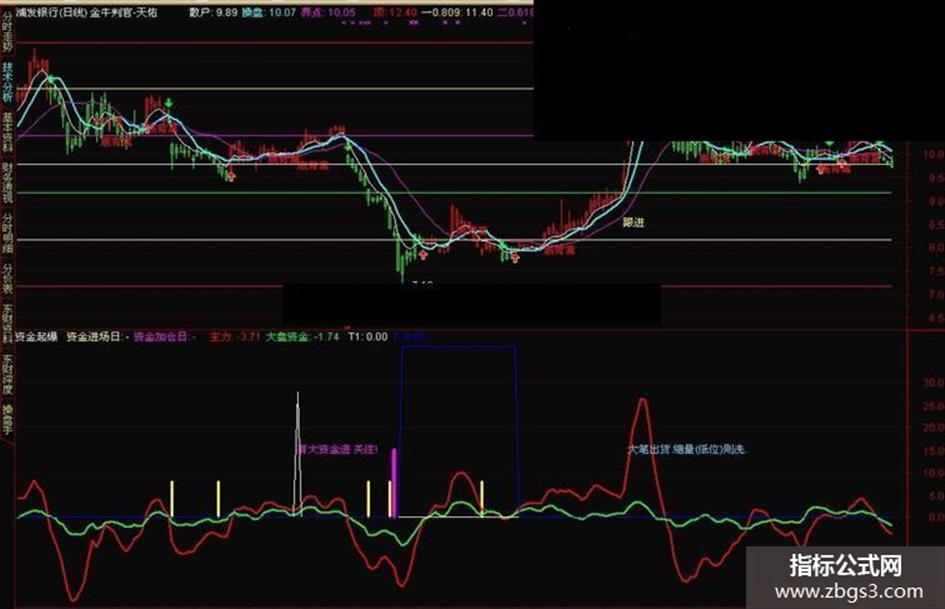The image size is (945, 609).
Task: Click the 浦发银行(日线) chart title
Action: click(51, 12)
